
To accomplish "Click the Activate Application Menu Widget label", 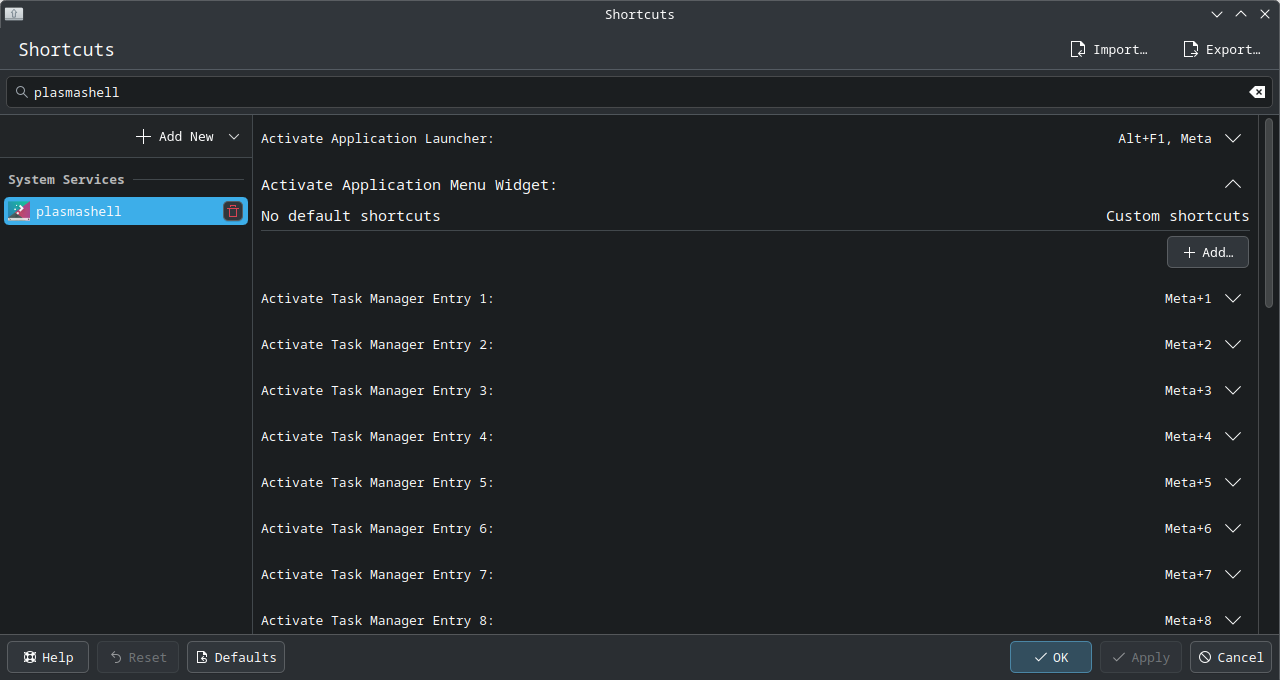I will click(409, 185).
